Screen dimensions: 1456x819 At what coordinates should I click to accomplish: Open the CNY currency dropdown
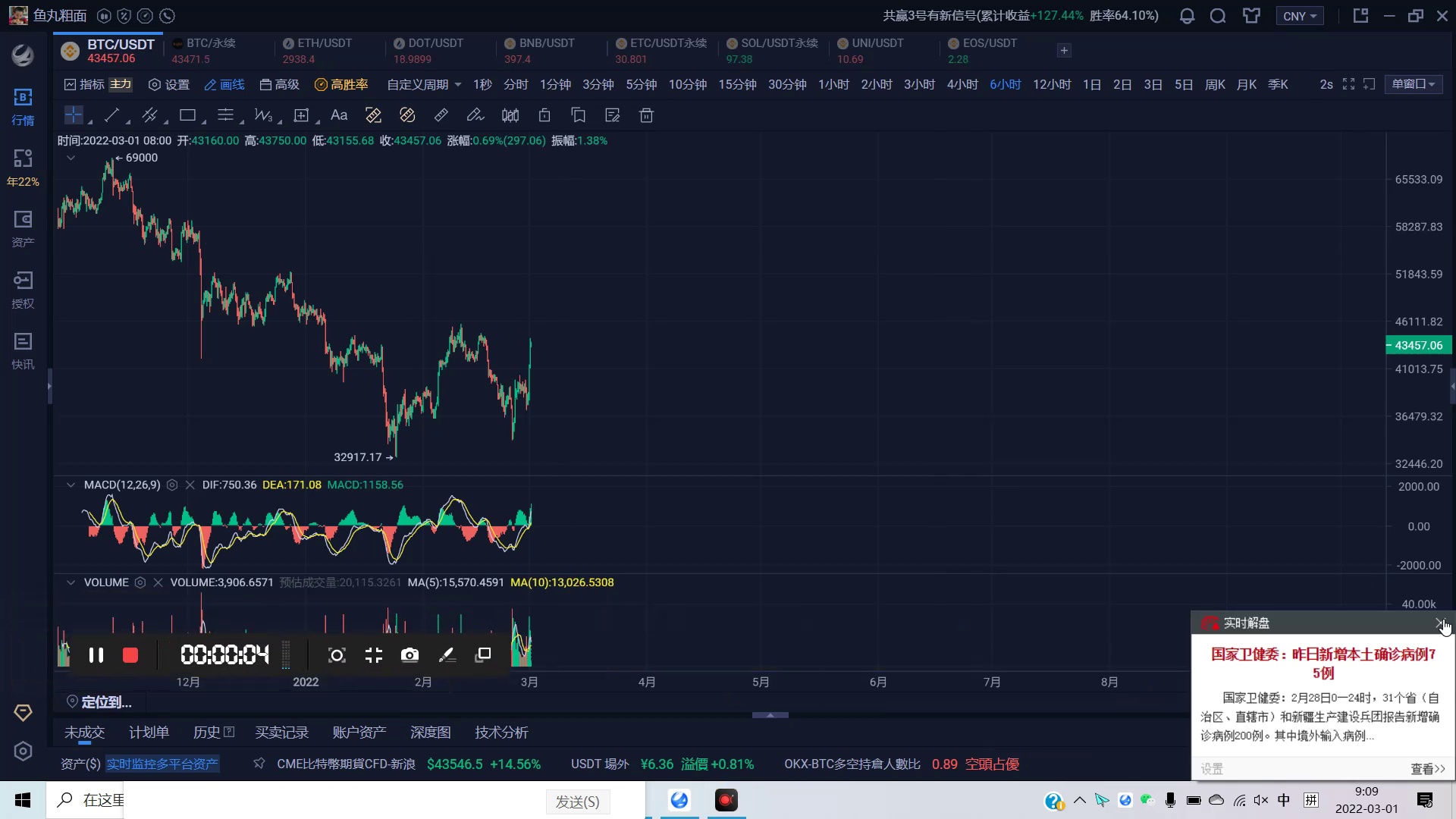1299,16
